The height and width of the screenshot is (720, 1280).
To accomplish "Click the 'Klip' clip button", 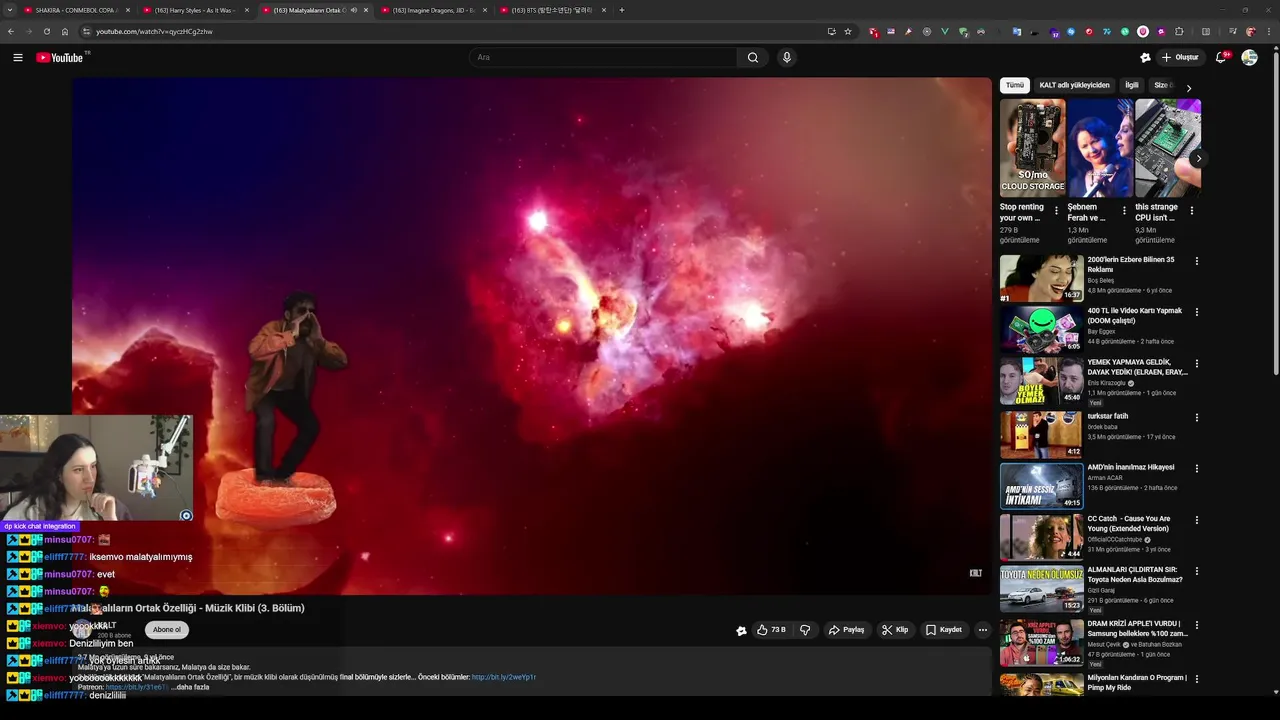I will [x=895, y=630].
